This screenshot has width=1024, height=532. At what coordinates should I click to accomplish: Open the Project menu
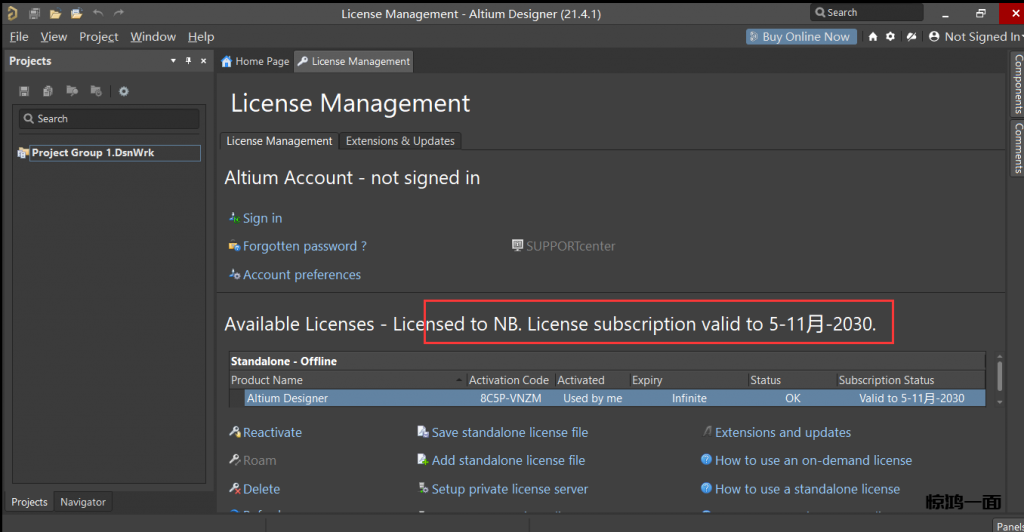[99, 37]
